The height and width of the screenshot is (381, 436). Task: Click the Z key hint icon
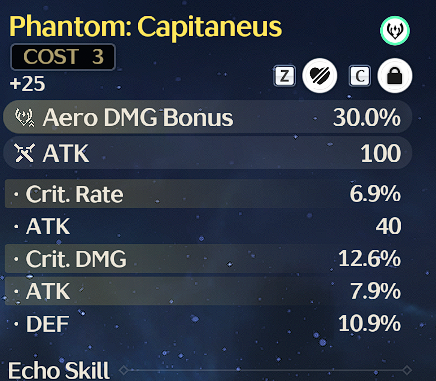284,76
